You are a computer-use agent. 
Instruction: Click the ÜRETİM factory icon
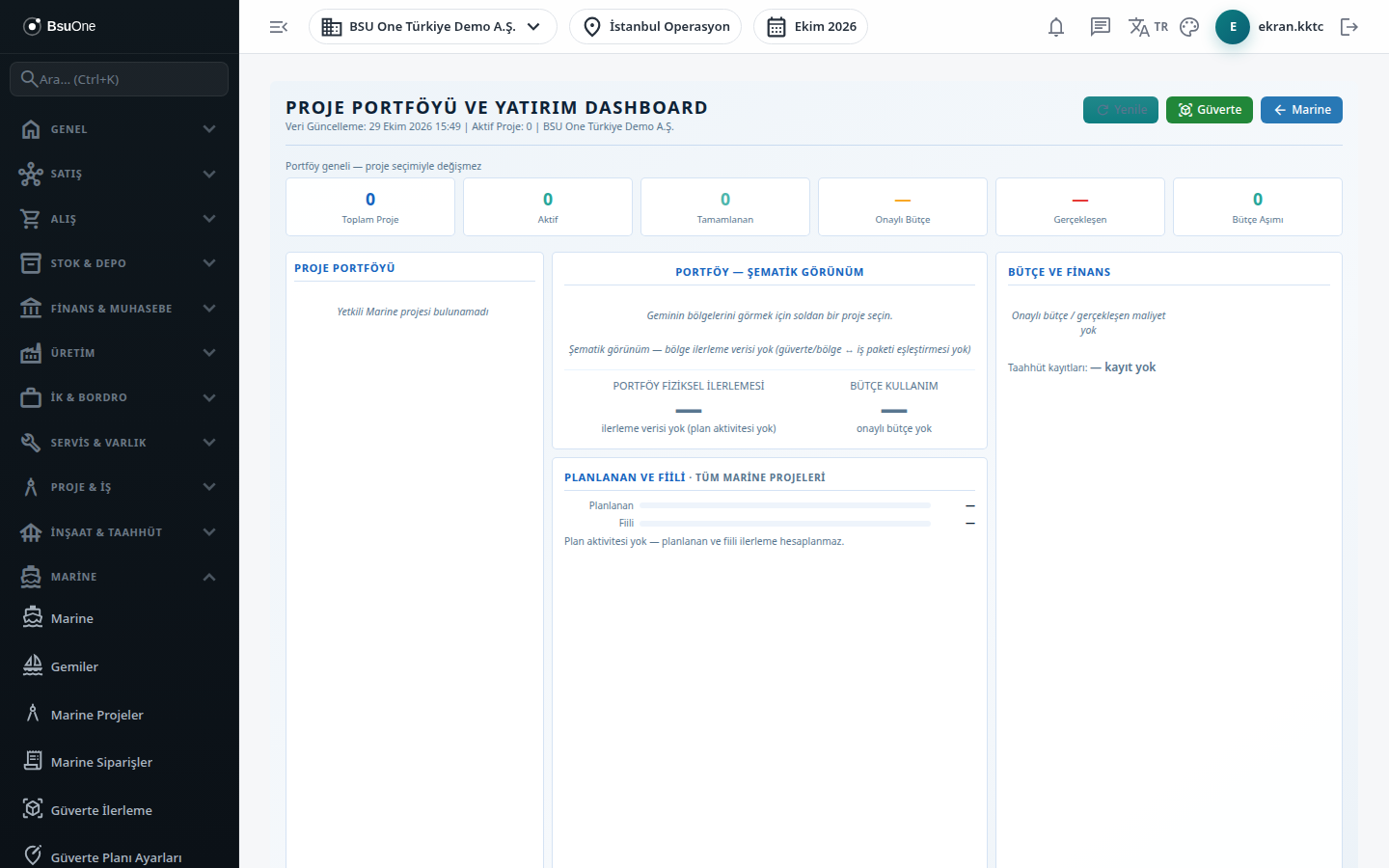[31, 353]
